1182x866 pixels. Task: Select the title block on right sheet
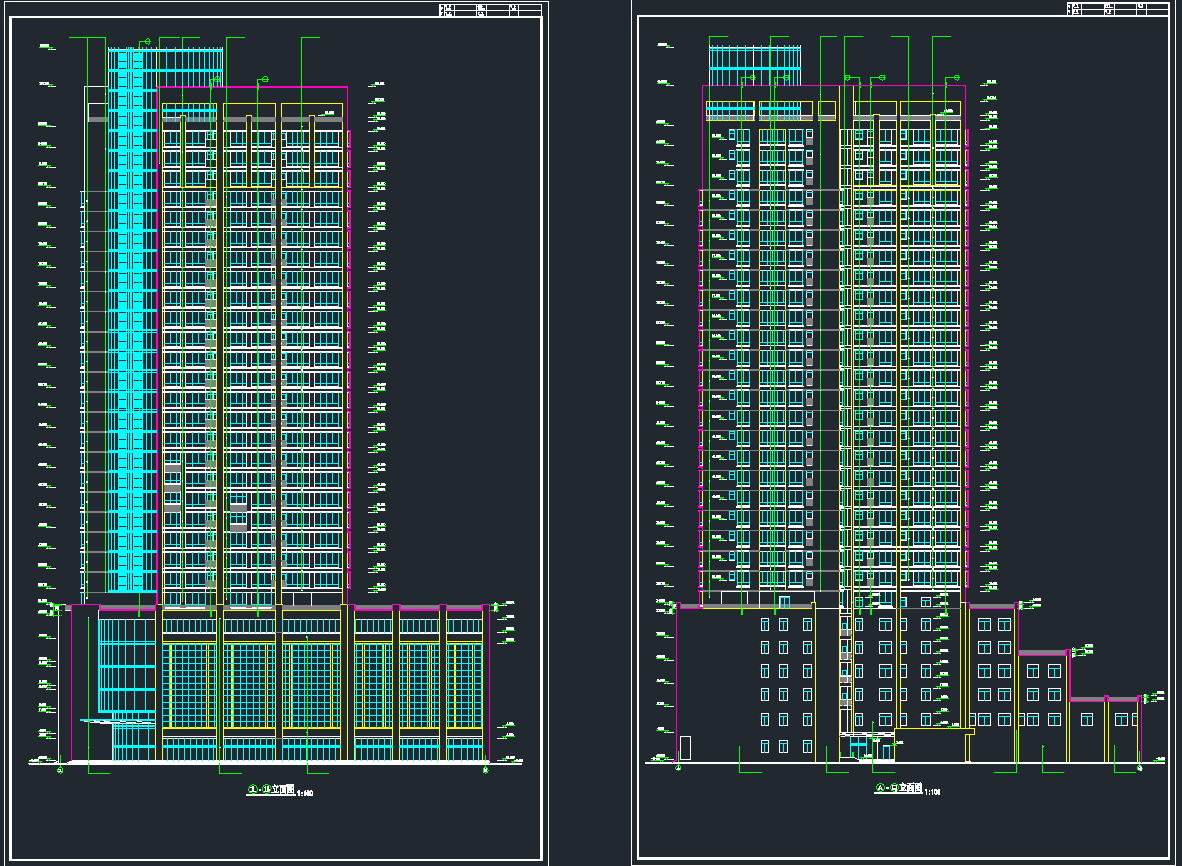point(1116,9)
